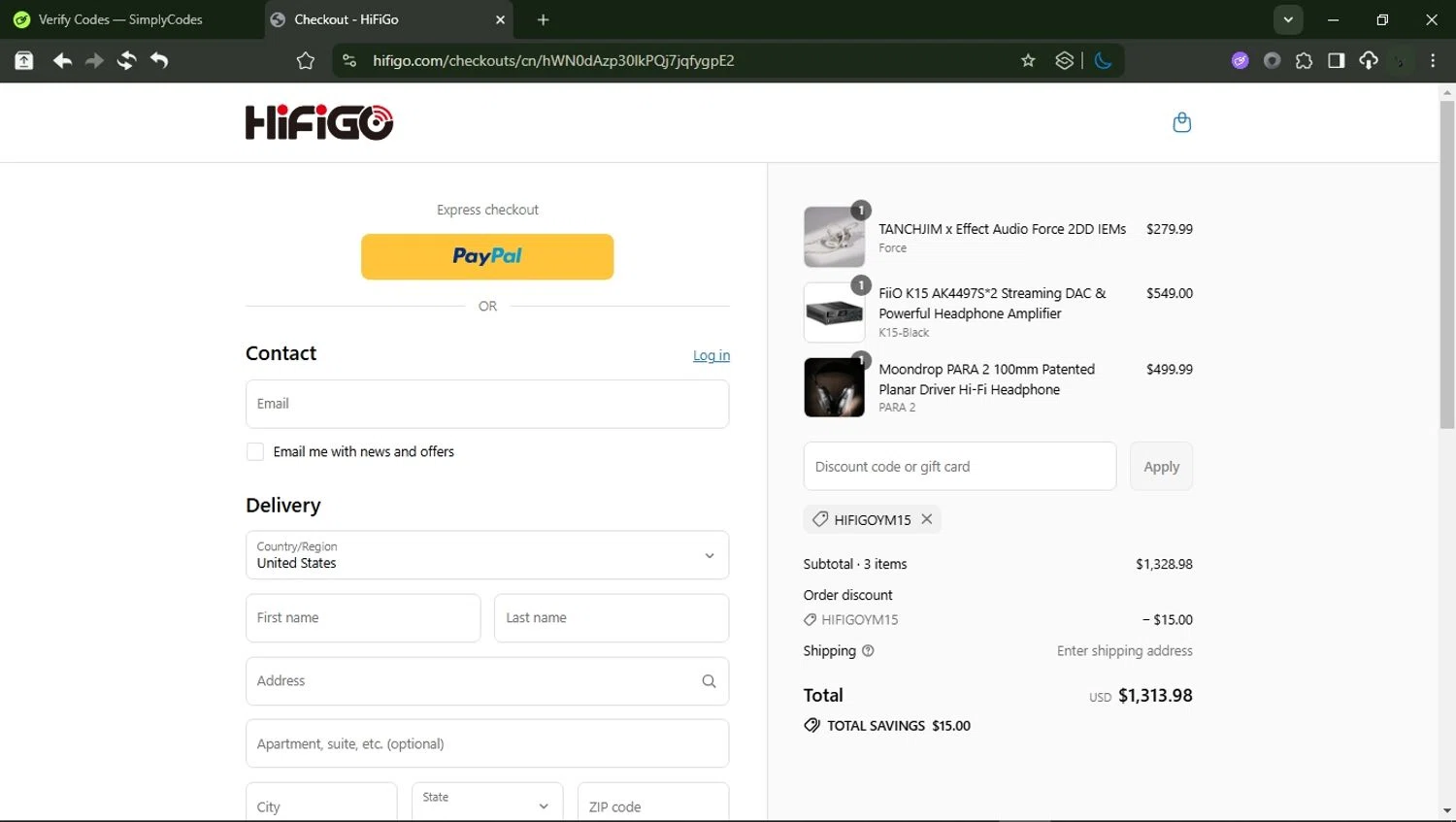1456x822 pixels.
Task: Open the tab search dropdown arrow
Action: (1288, 19)
